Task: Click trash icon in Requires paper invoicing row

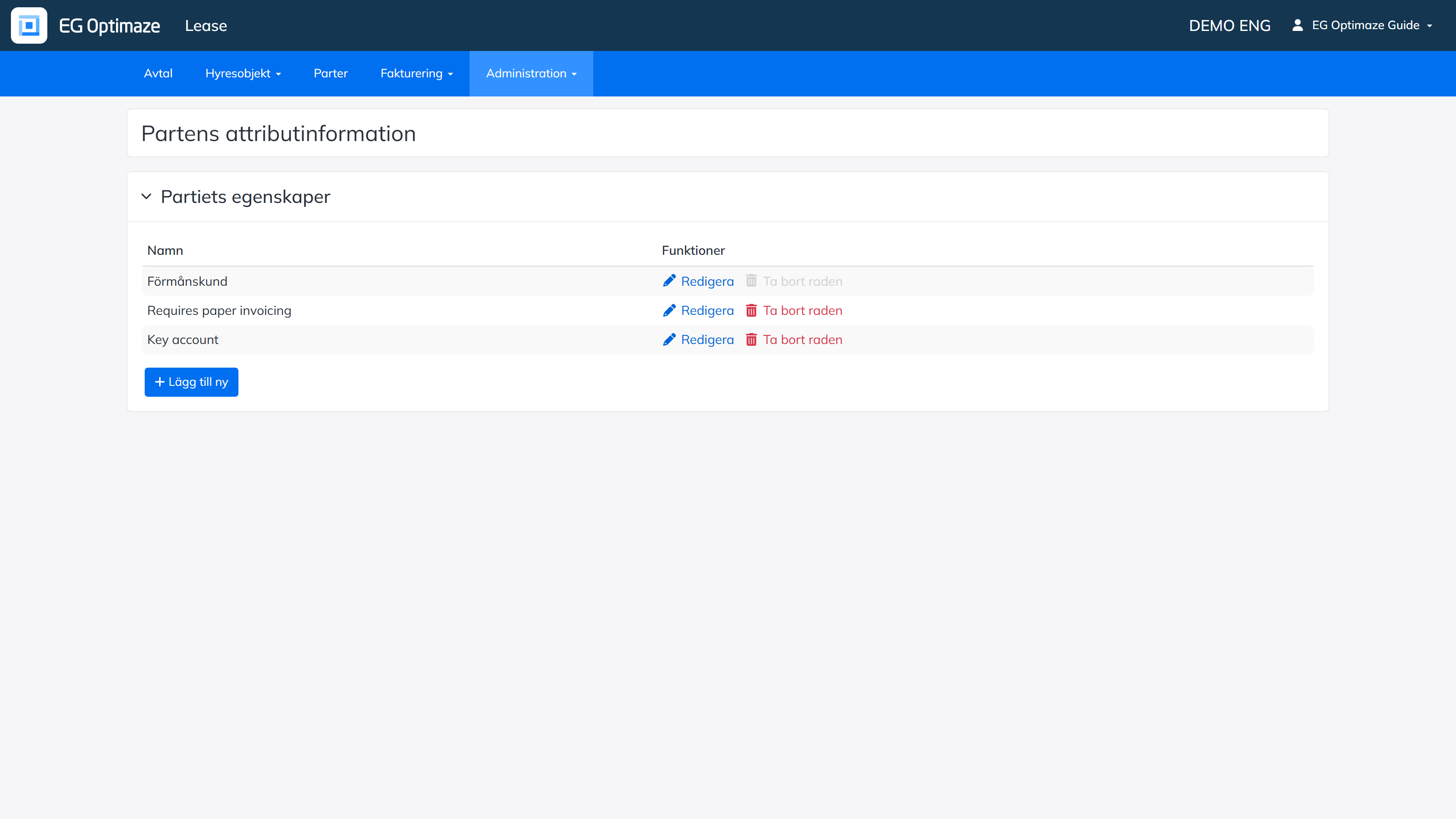Action: [x=751, y=310]
